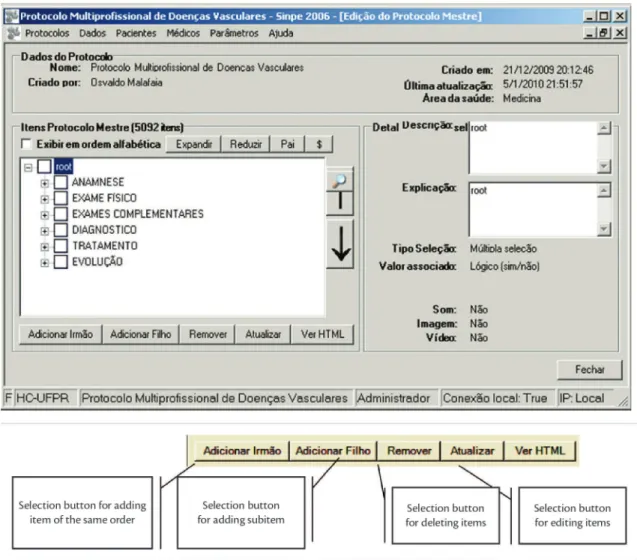Collapse the root tree node

click(28, 167)
